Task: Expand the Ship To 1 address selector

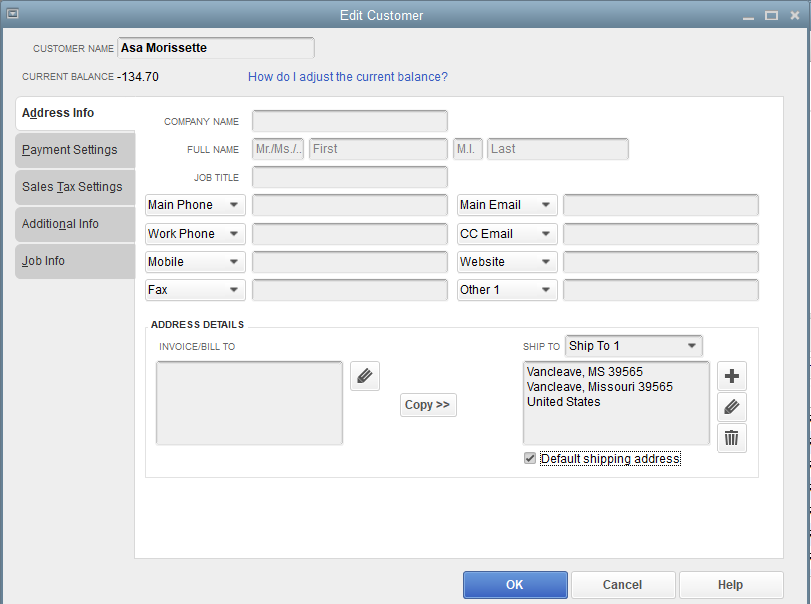Action: point(633,345)
